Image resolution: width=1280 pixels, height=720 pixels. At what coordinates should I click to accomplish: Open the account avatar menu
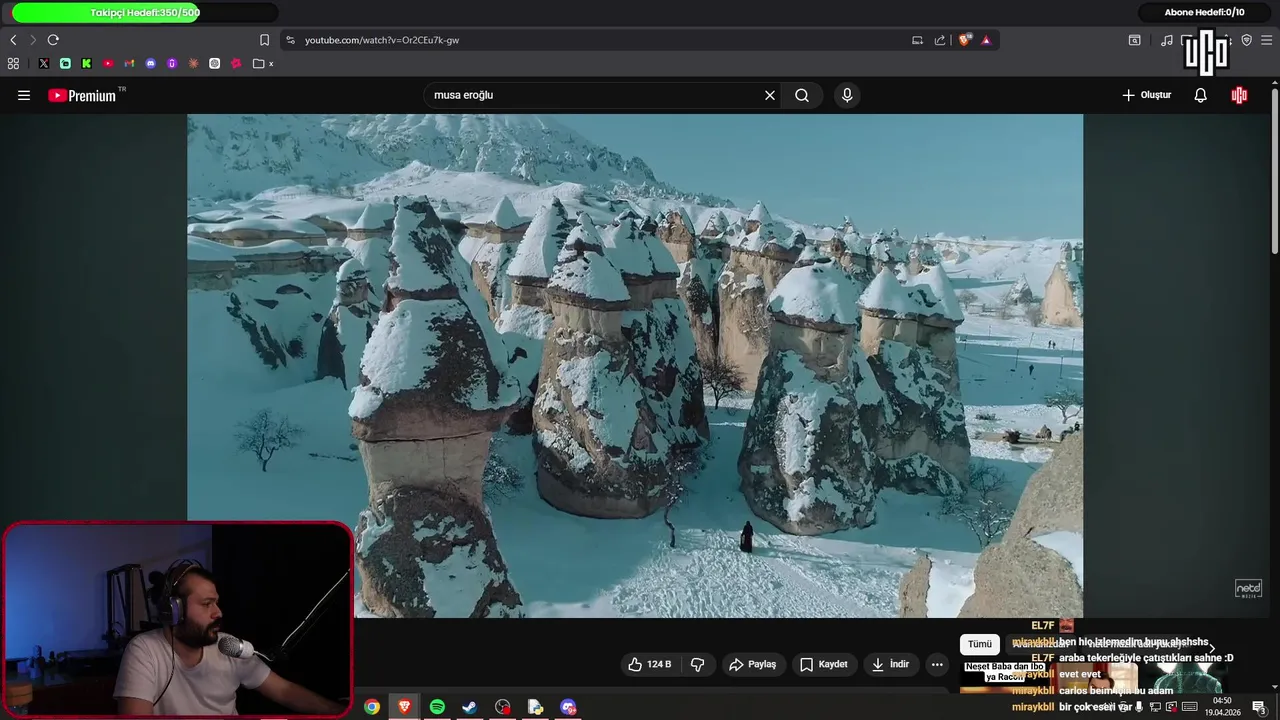click(1240, 95)
